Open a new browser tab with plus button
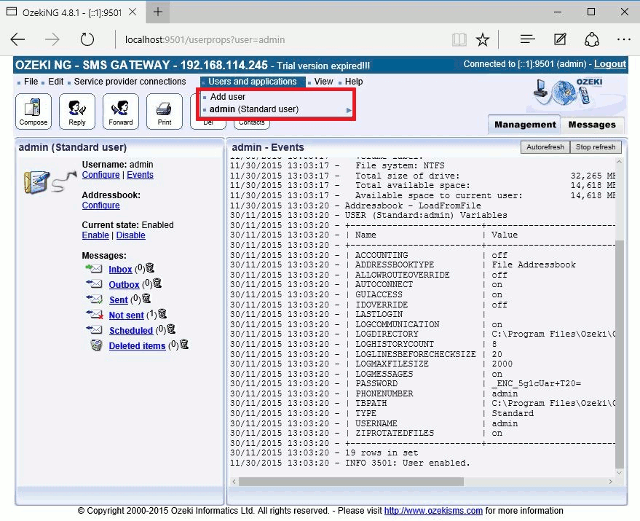The width and height of the screenshot is (640, 521). tap(158, 12)
